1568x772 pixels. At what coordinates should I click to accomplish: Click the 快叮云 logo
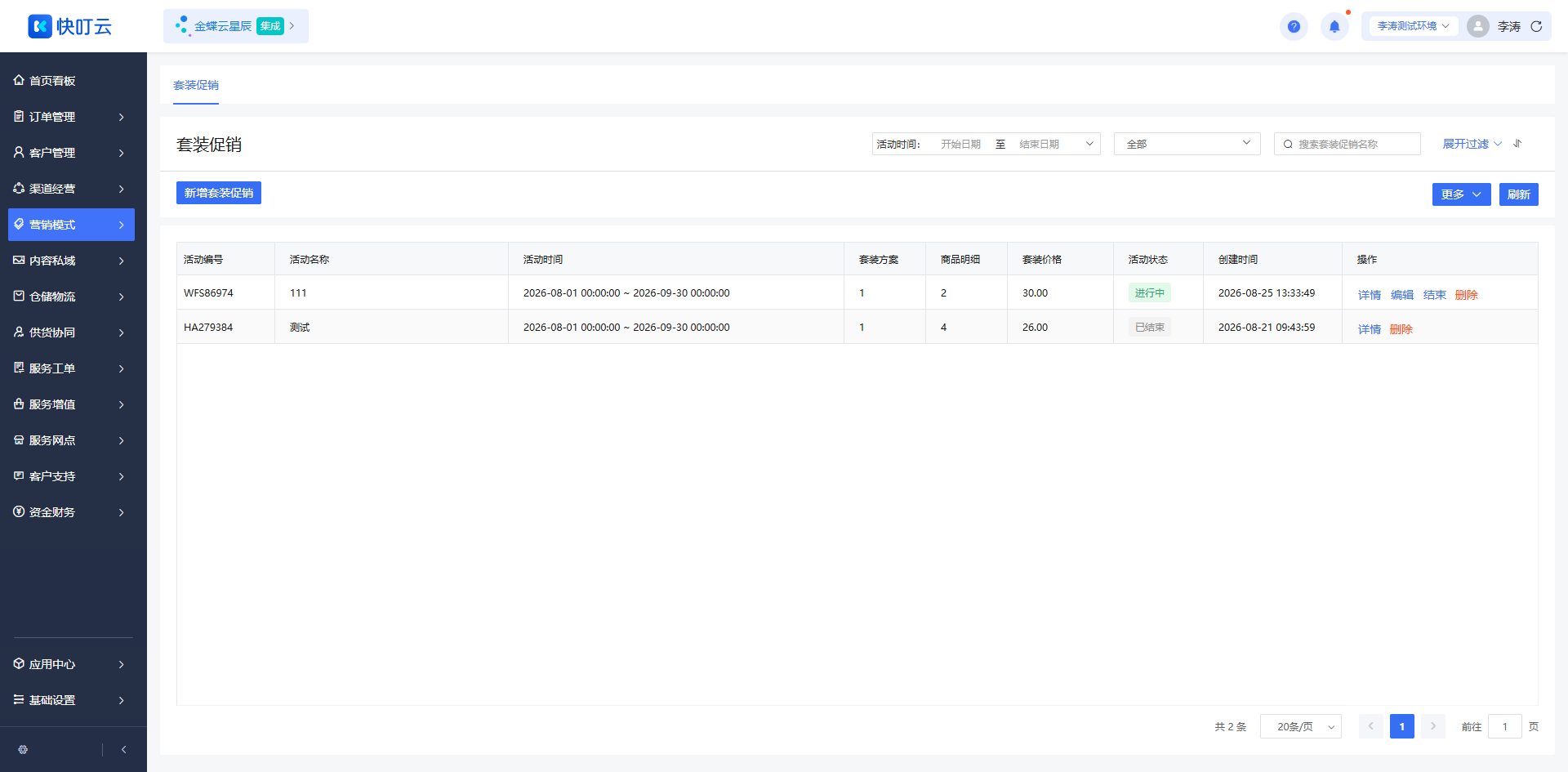(69, 26)
